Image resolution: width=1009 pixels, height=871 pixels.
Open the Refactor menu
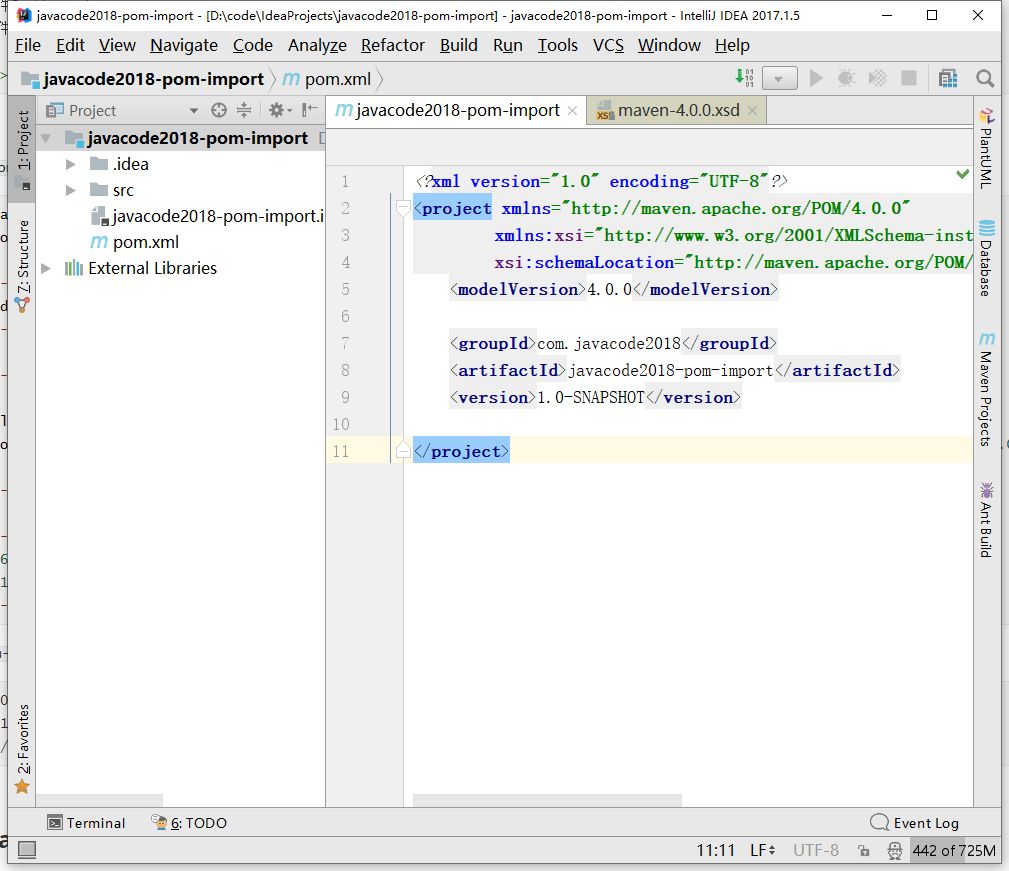tap(393, 45)
